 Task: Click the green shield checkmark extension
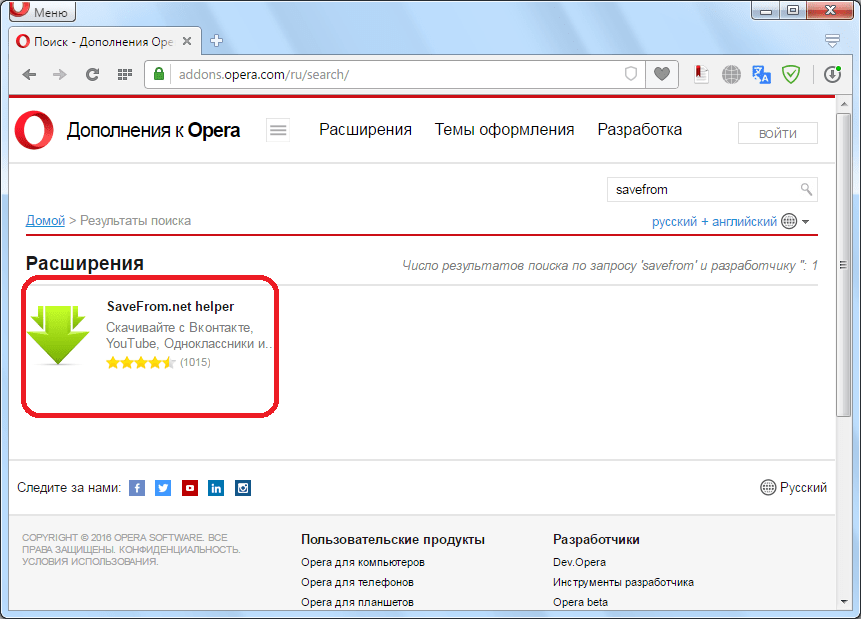click(791, 74)
